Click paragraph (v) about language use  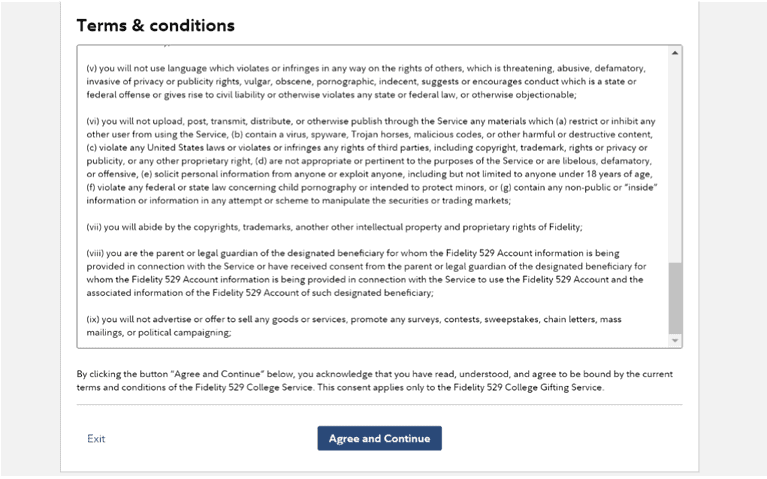(x=366, y=81)
